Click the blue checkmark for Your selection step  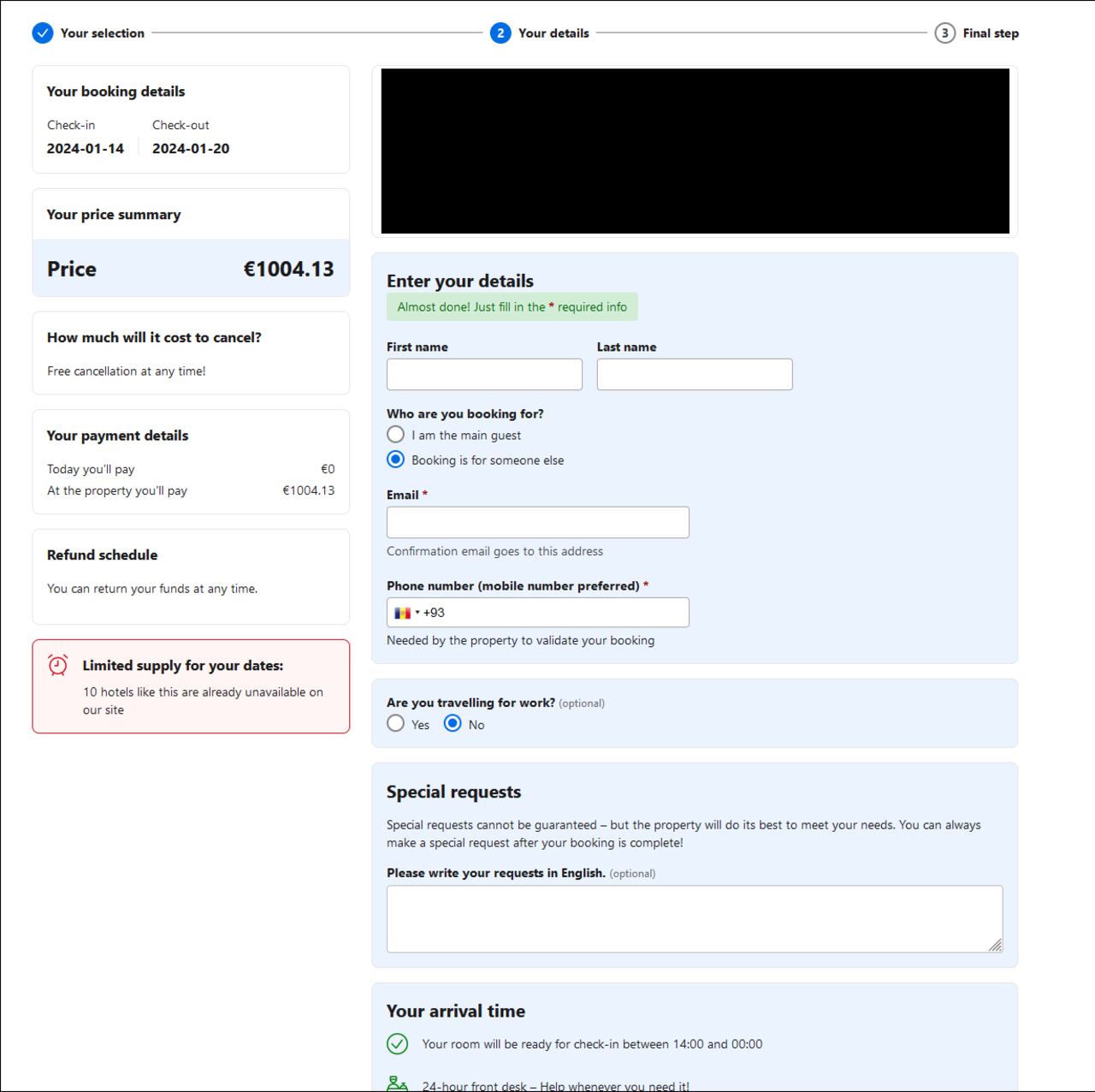tap(43, 33)
